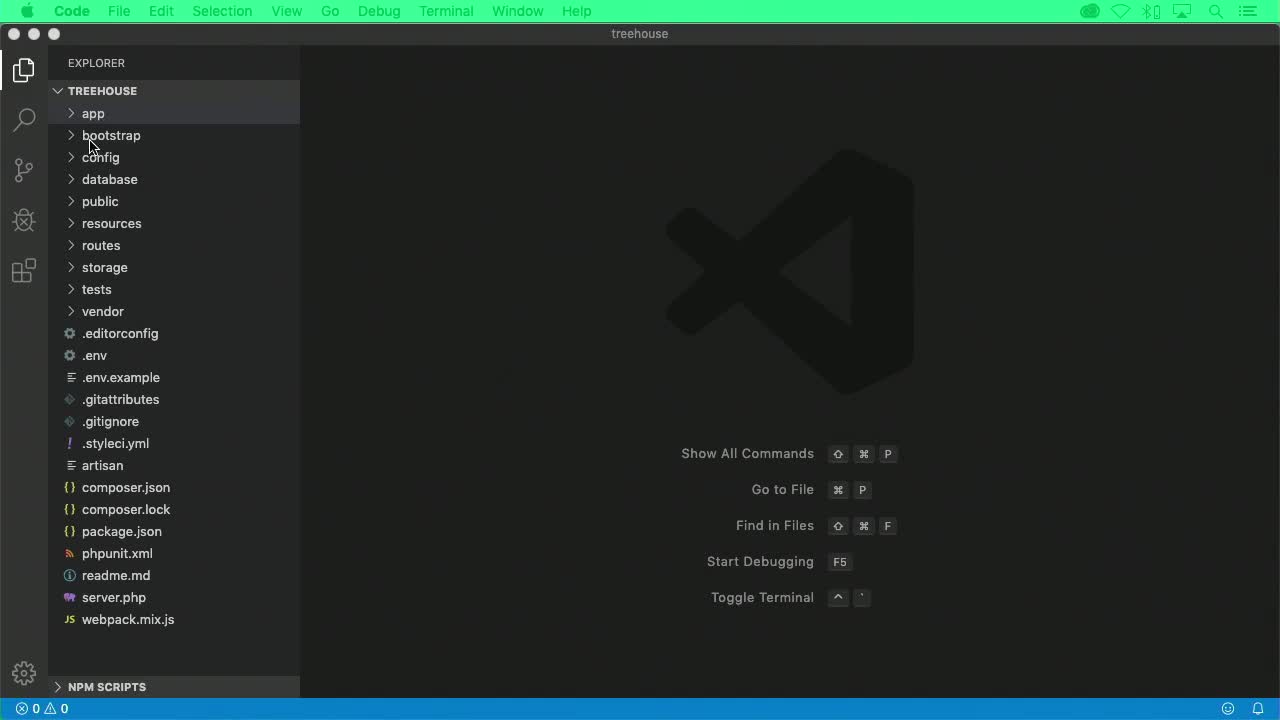The width and height of the screenshot is (1280, 720).
Task: Open the Source Control view icon
Action: (x=24, y=170)
